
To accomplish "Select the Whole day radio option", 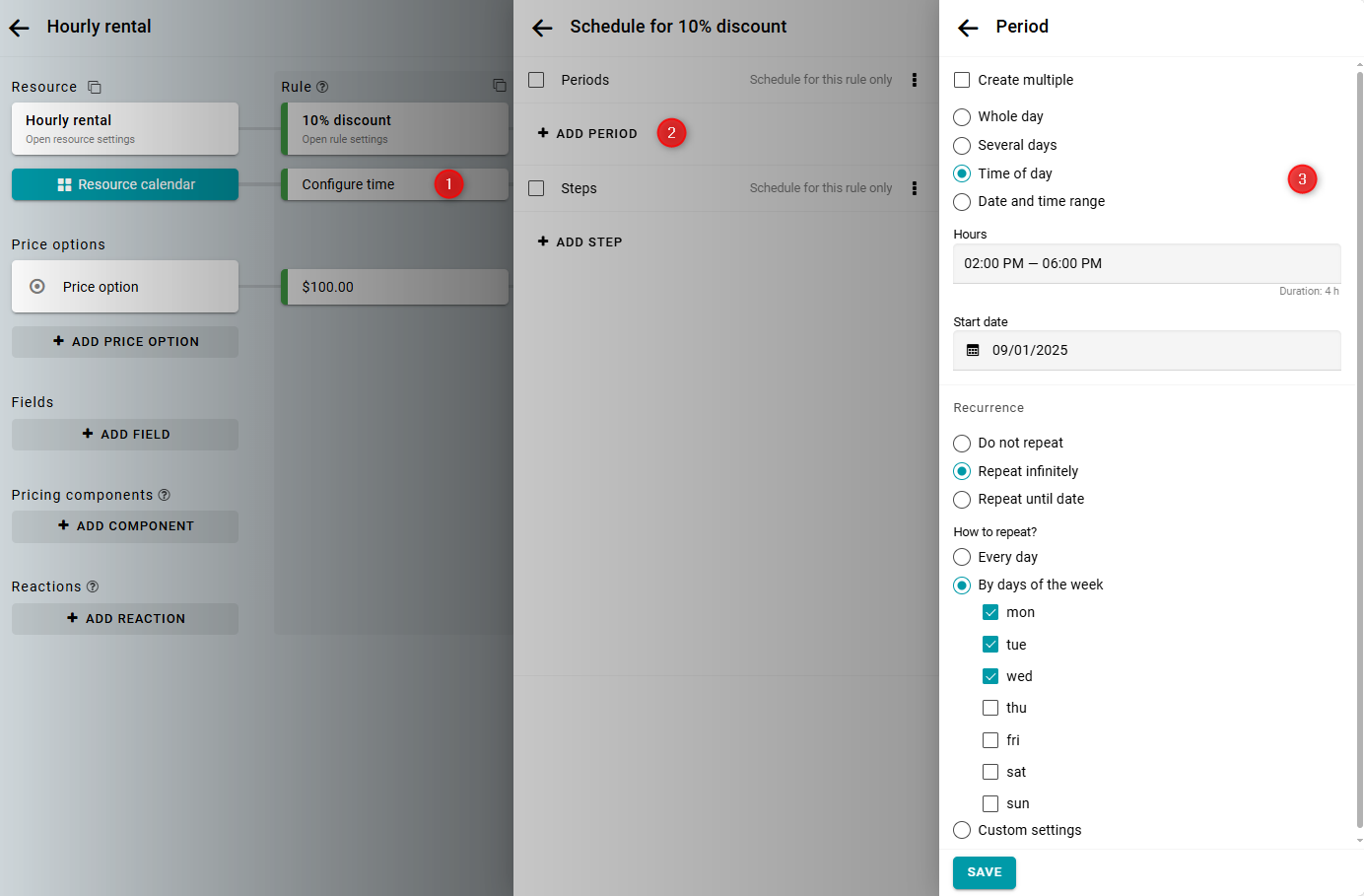I will point(962,117).
